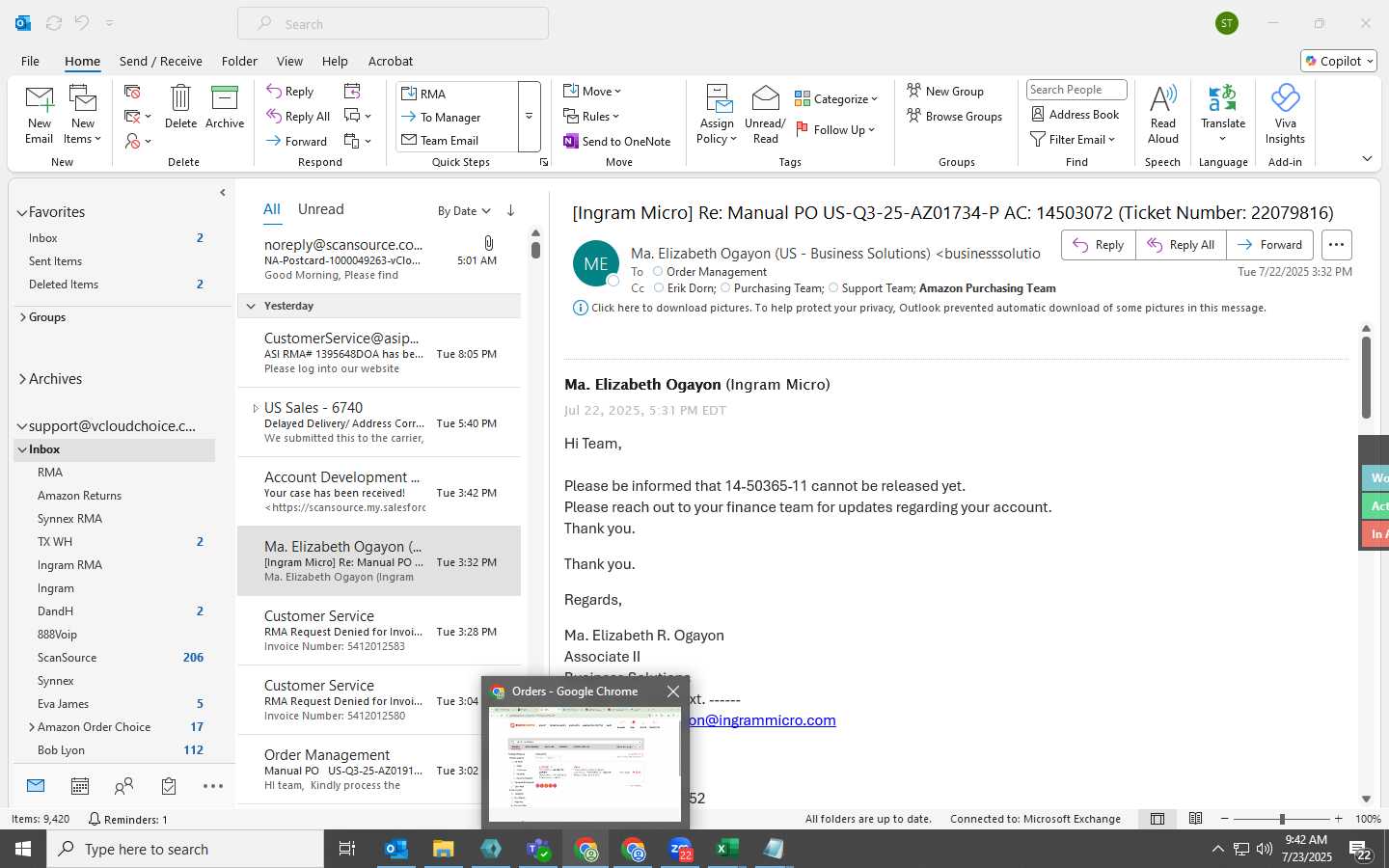Show only Unread messages

[320, 209]
